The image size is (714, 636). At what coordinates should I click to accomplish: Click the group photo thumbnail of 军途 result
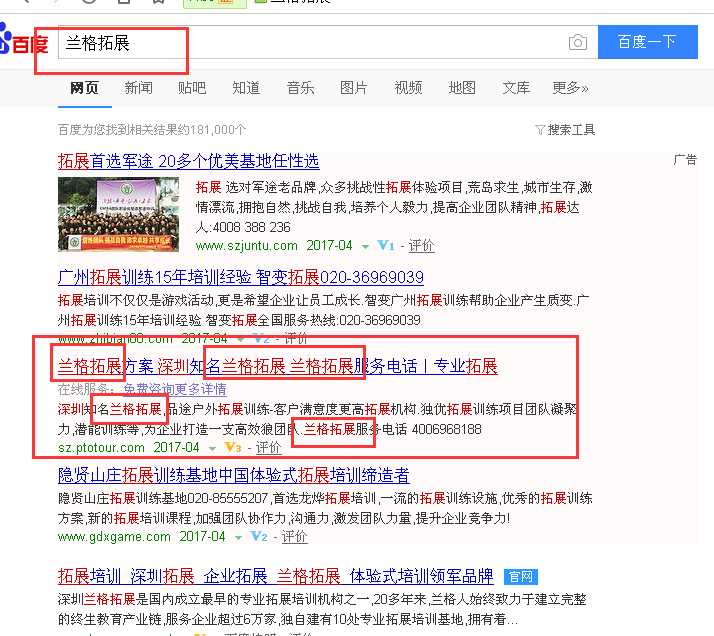[118, 214]
